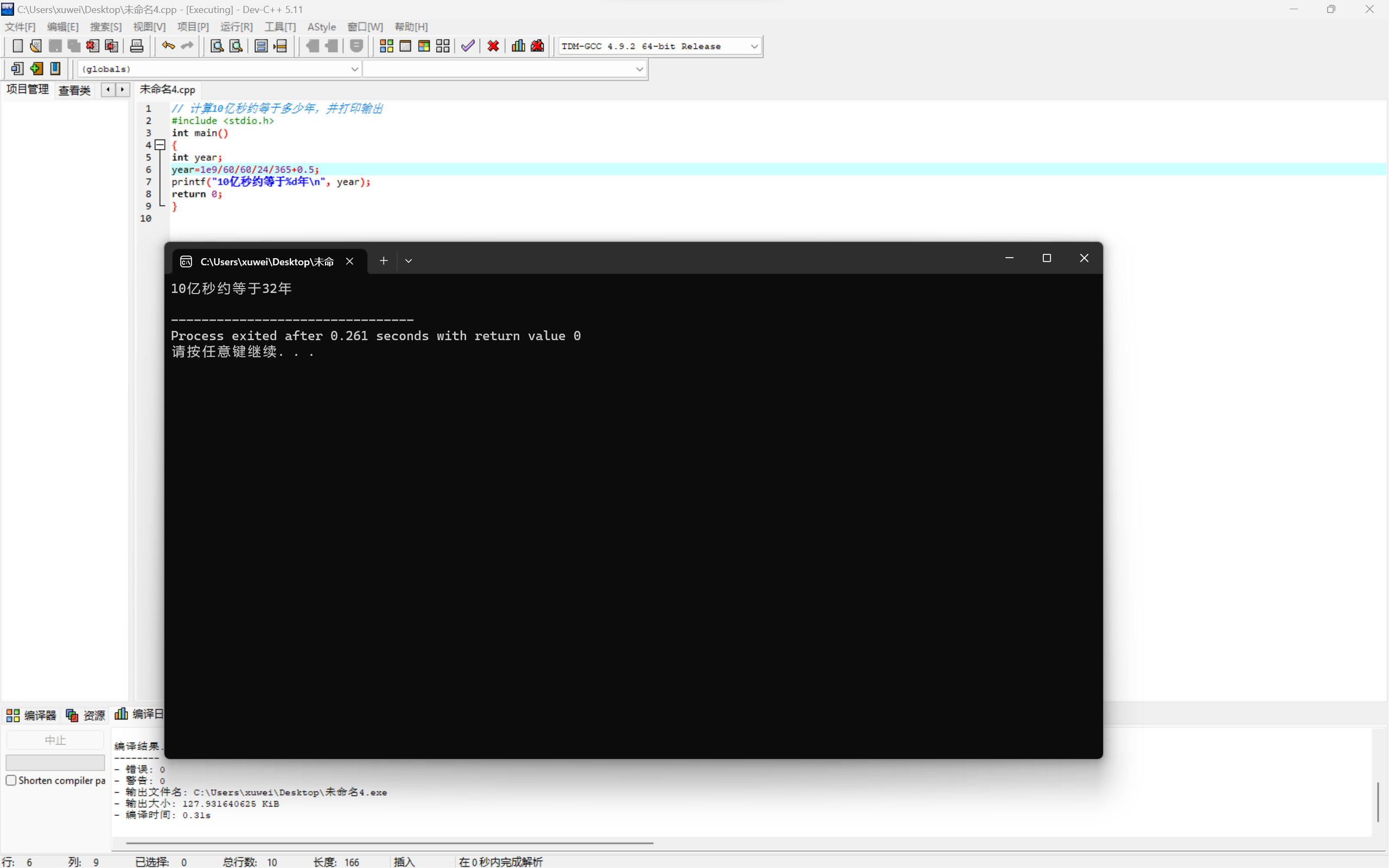
Task: Open the TDM-GCC compiler selection dropdown
Action: [754, 46]
